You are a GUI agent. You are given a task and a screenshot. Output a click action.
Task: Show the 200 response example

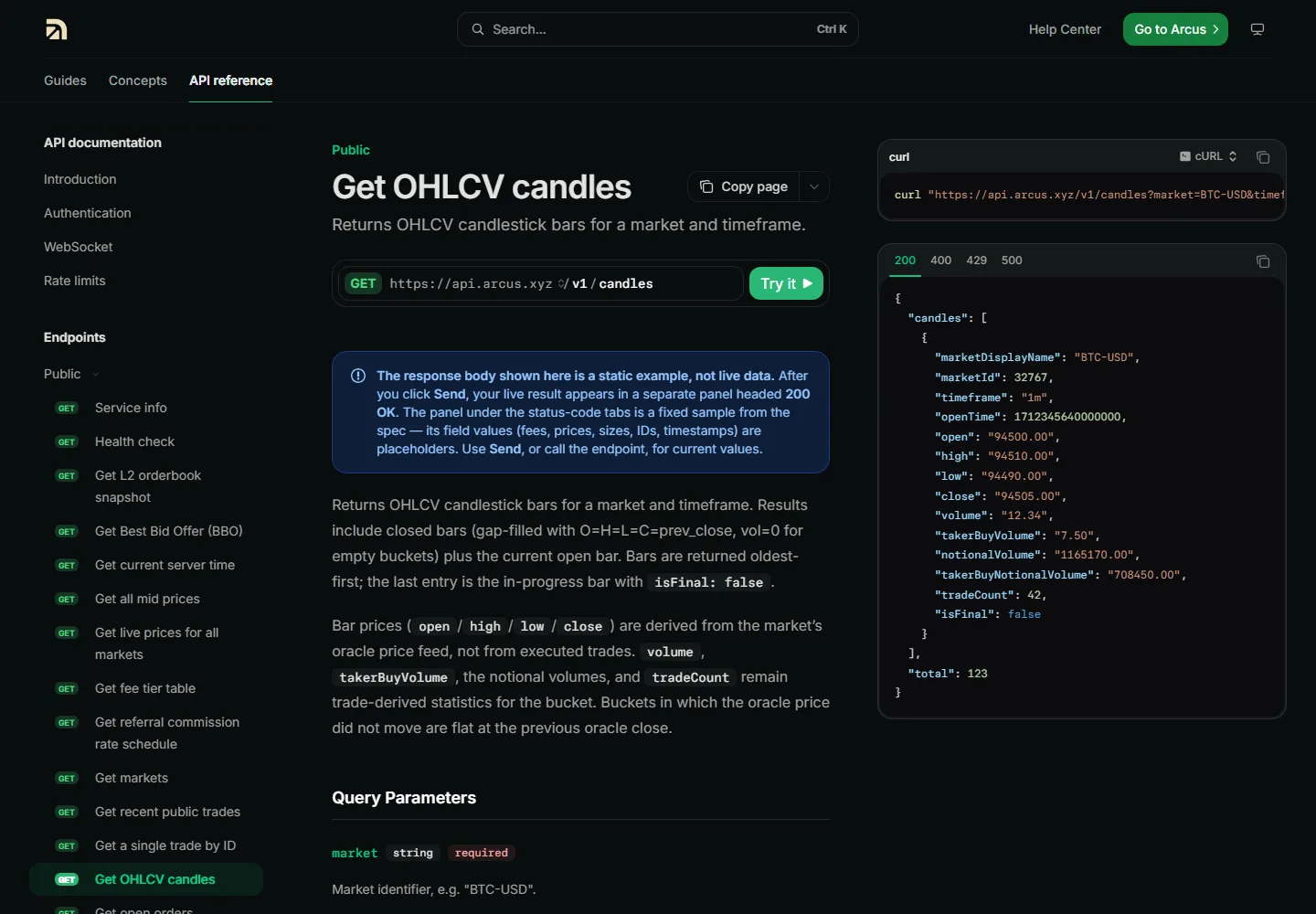[x=905, y=260]
